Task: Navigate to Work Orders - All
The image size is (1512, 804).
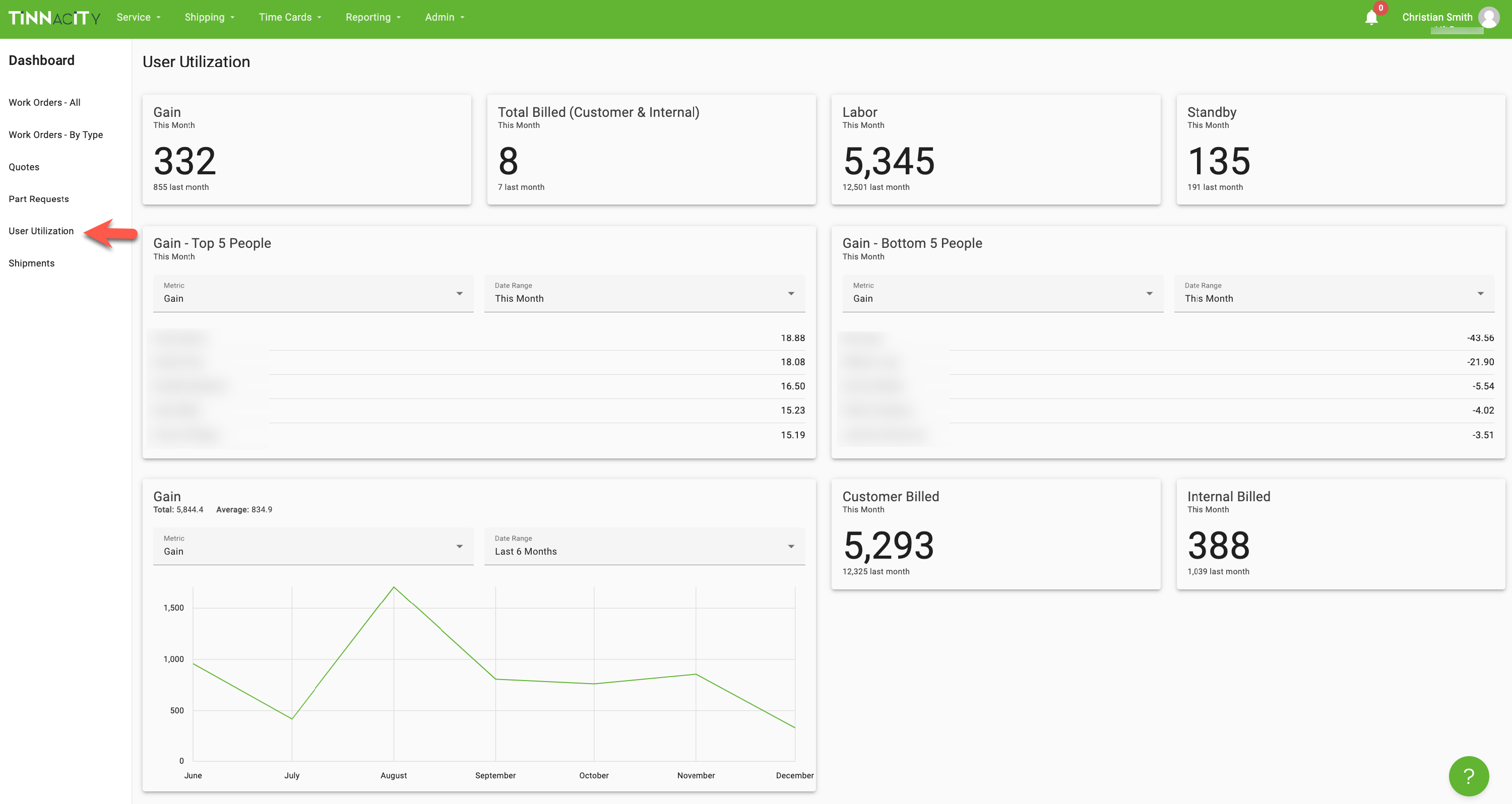Action: point(45,102)
